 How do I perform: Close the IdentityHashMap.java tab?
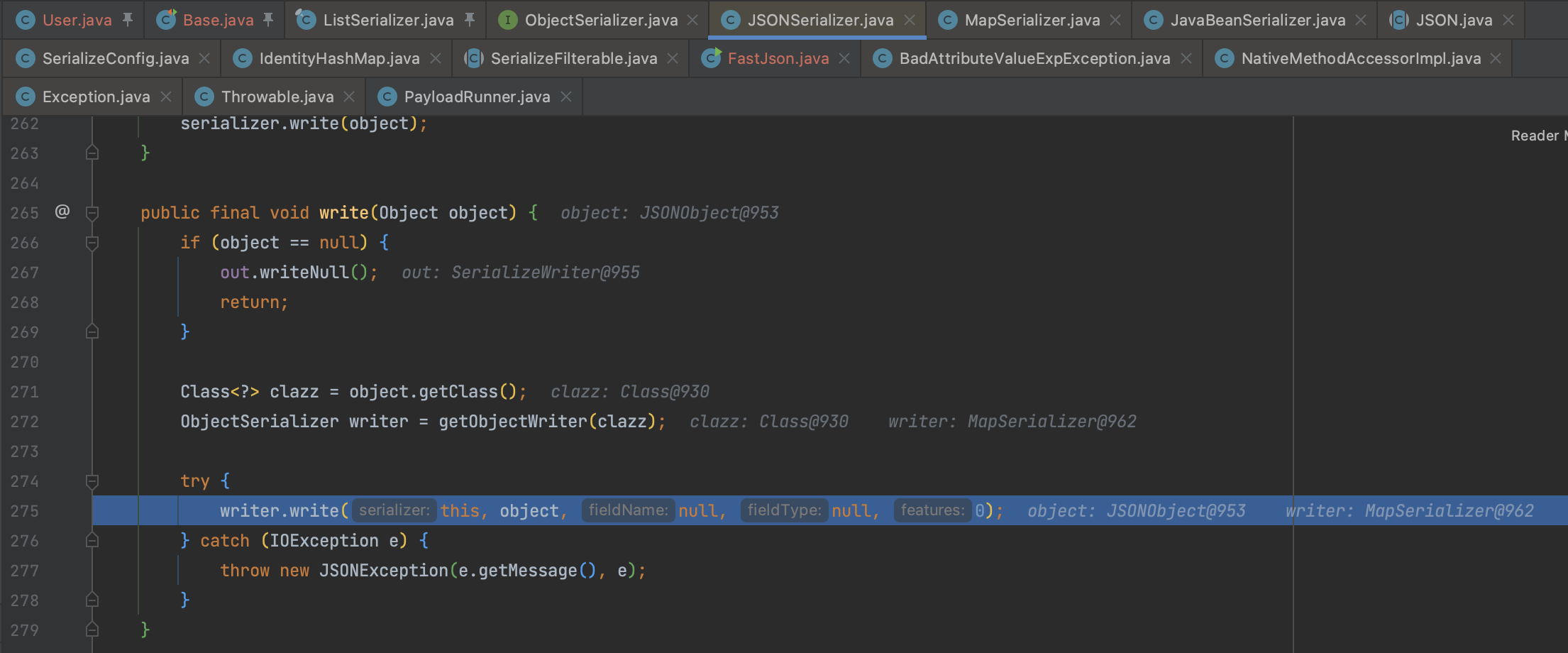(x=435, y=58)
